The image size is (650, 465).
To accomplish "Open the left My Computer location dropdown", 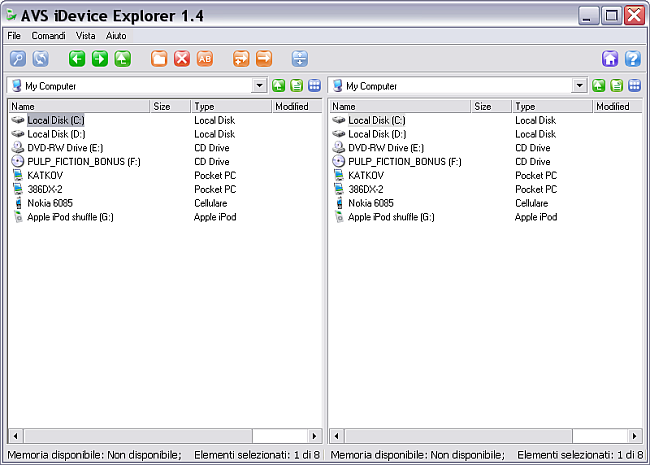I will 260,86.
